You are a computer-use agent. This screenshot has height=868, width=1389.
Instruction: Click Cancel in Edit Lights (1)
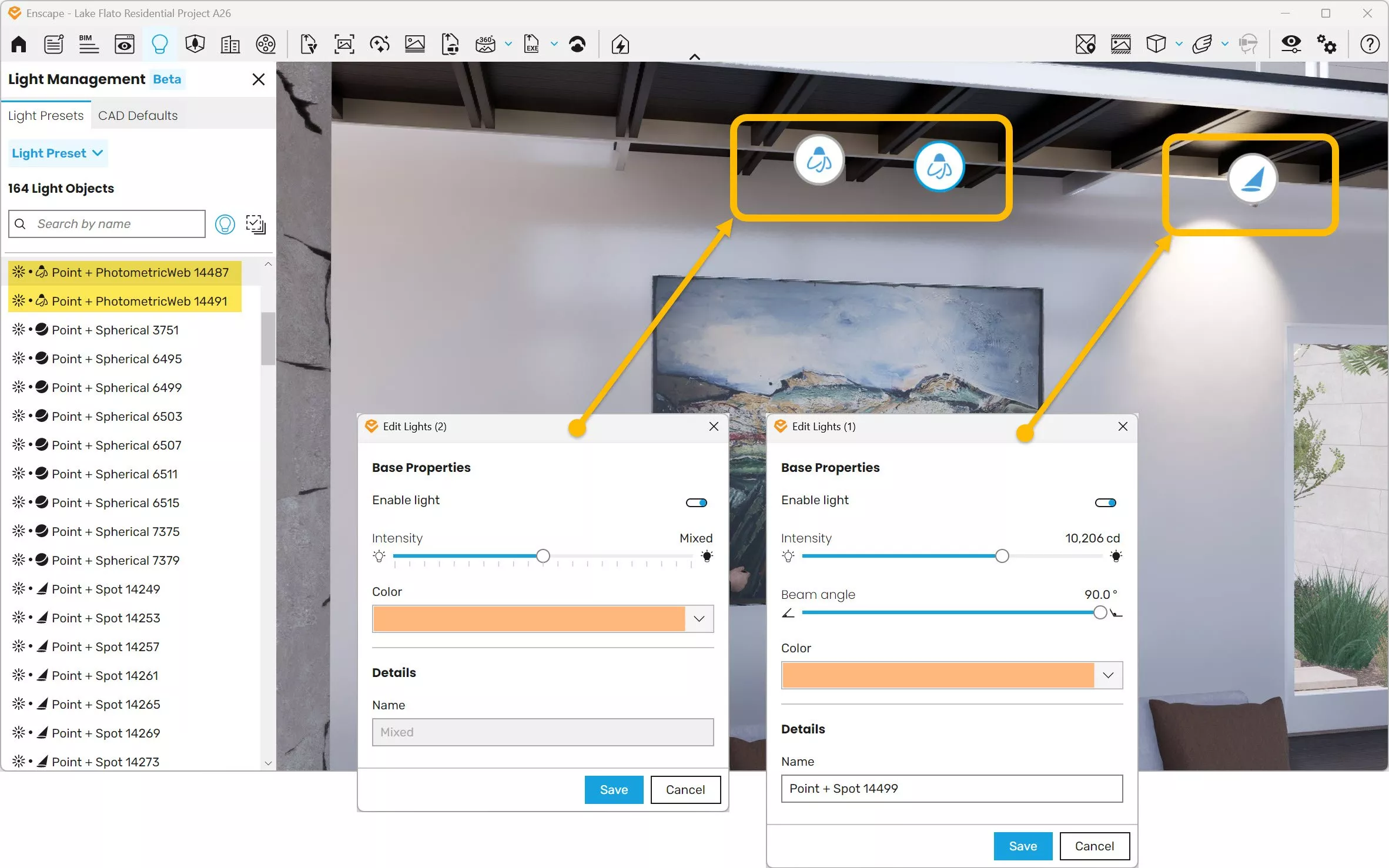pyautogui.click(x=1095, y=846)
